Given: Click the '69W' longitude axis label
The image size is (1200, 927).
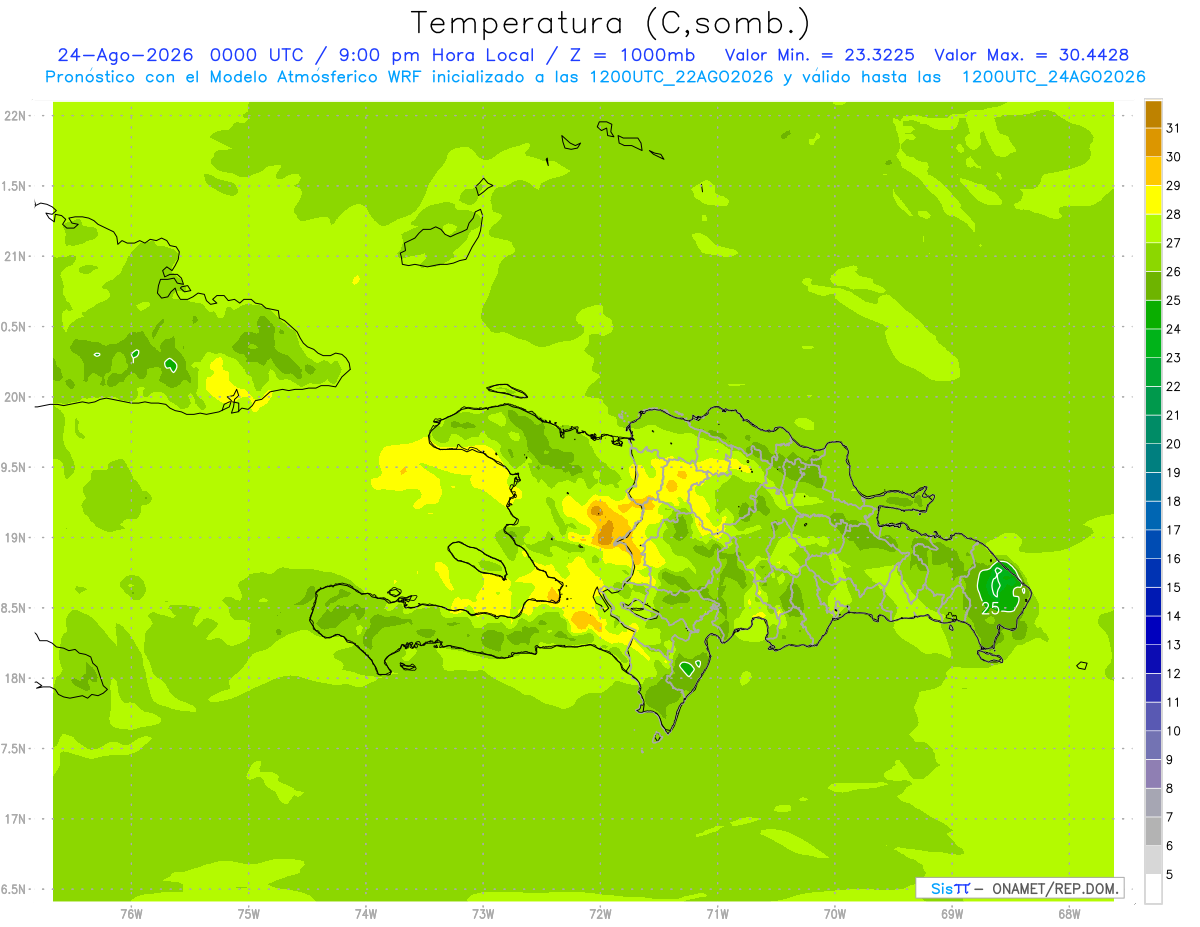Looking at the screenshot, I should (x=952, y=914).
